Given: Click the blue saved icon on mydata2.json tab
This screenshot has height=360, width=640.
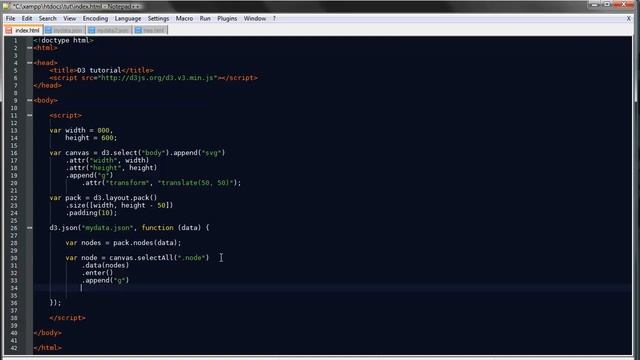Looking at the screenshot, I should click(x=92, y=30).
